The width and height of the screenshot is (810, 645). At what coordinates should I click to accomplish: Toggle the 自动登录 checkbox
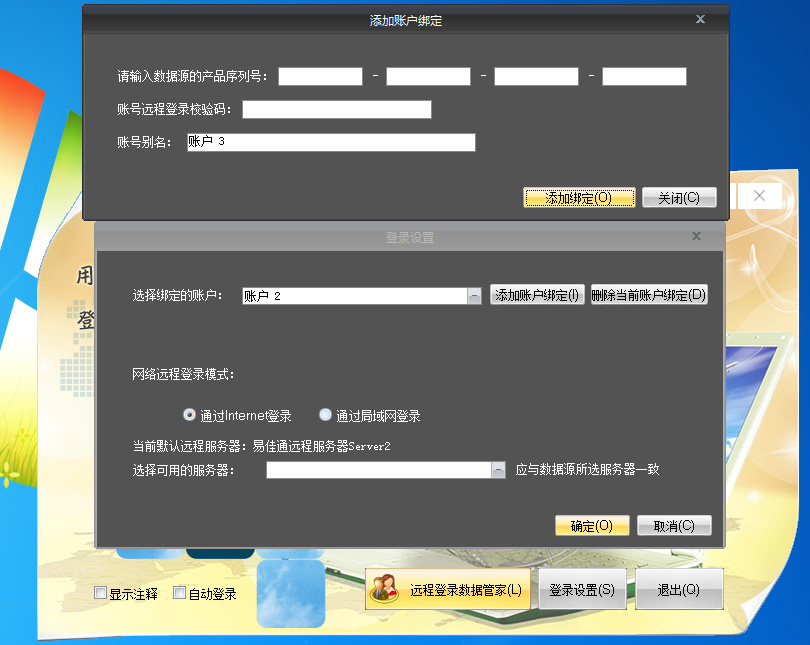coord(180,593)
